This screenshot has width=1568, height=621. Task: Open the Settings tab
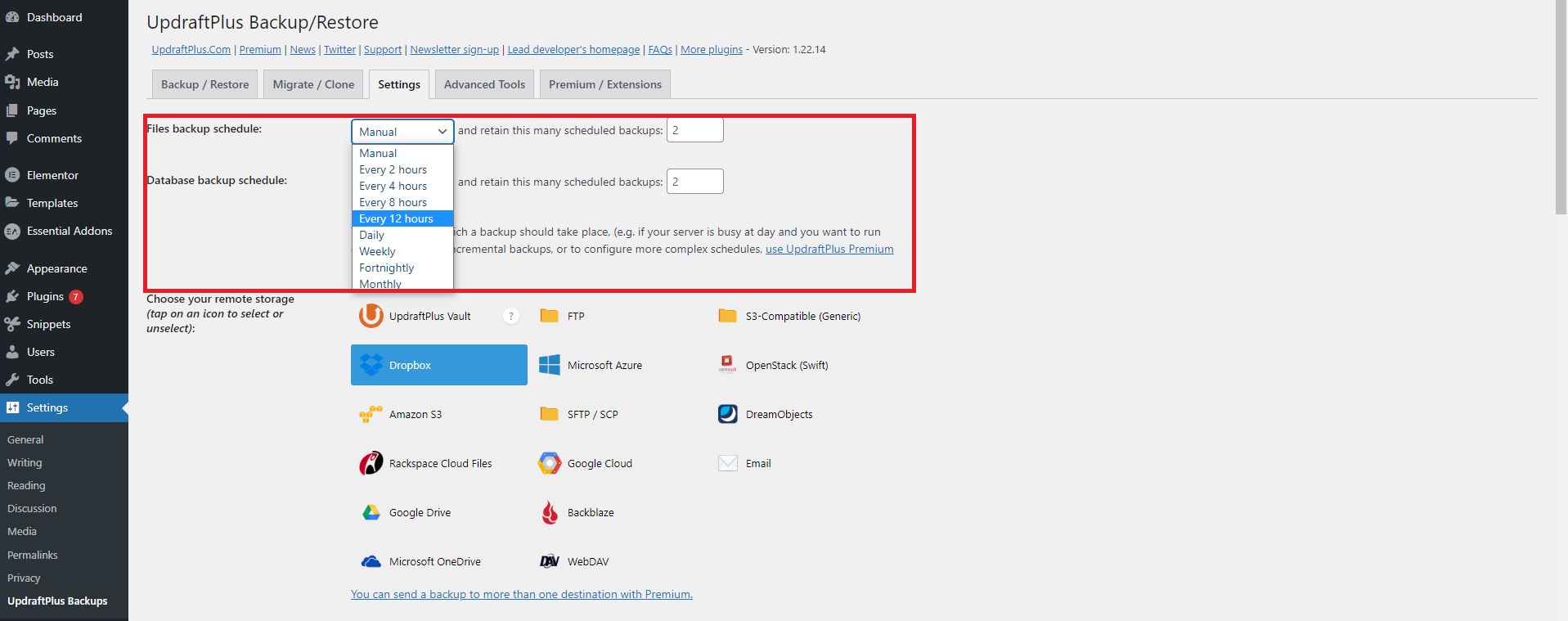coord(399,84)
